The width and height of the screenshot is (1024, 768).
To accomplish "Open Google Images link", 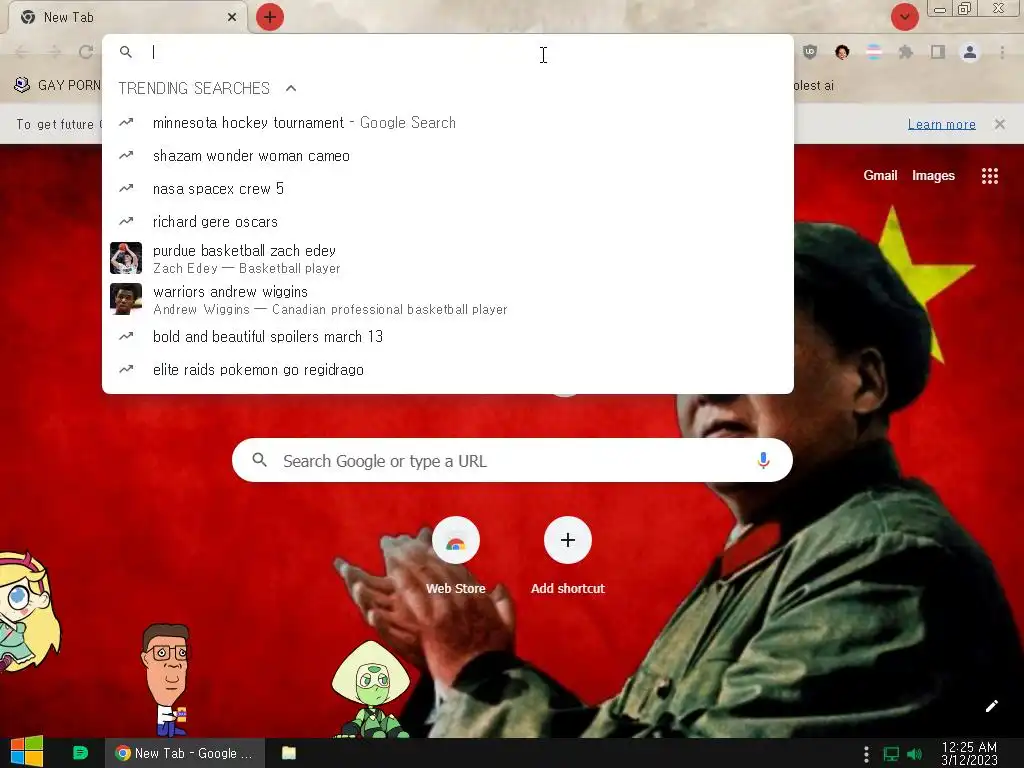I will (933, 176).
